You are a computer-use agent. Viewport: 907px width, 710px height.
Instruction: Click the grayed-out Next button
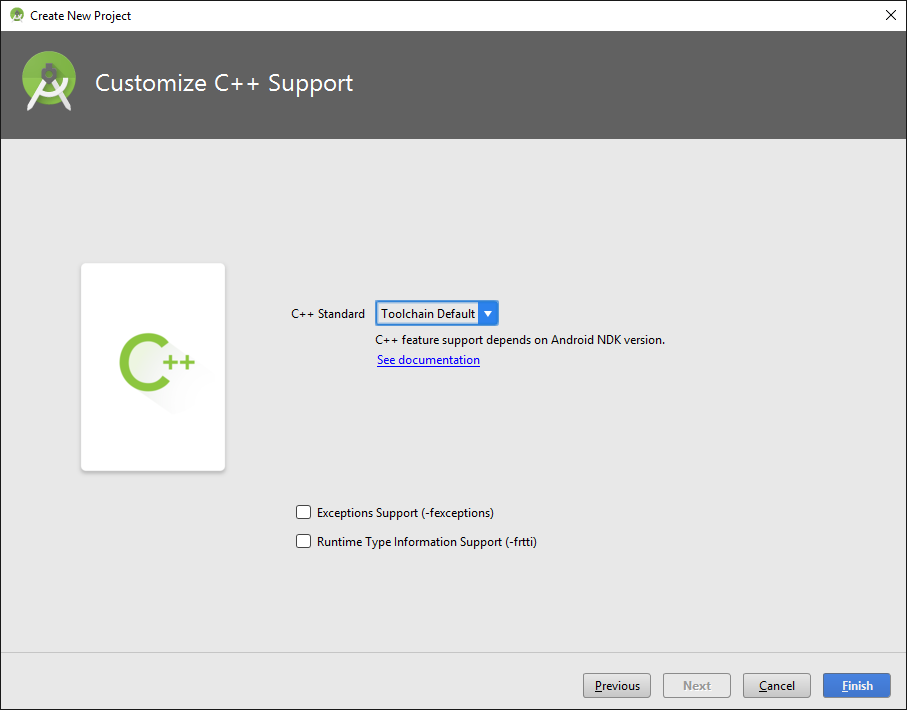[696, 686]
